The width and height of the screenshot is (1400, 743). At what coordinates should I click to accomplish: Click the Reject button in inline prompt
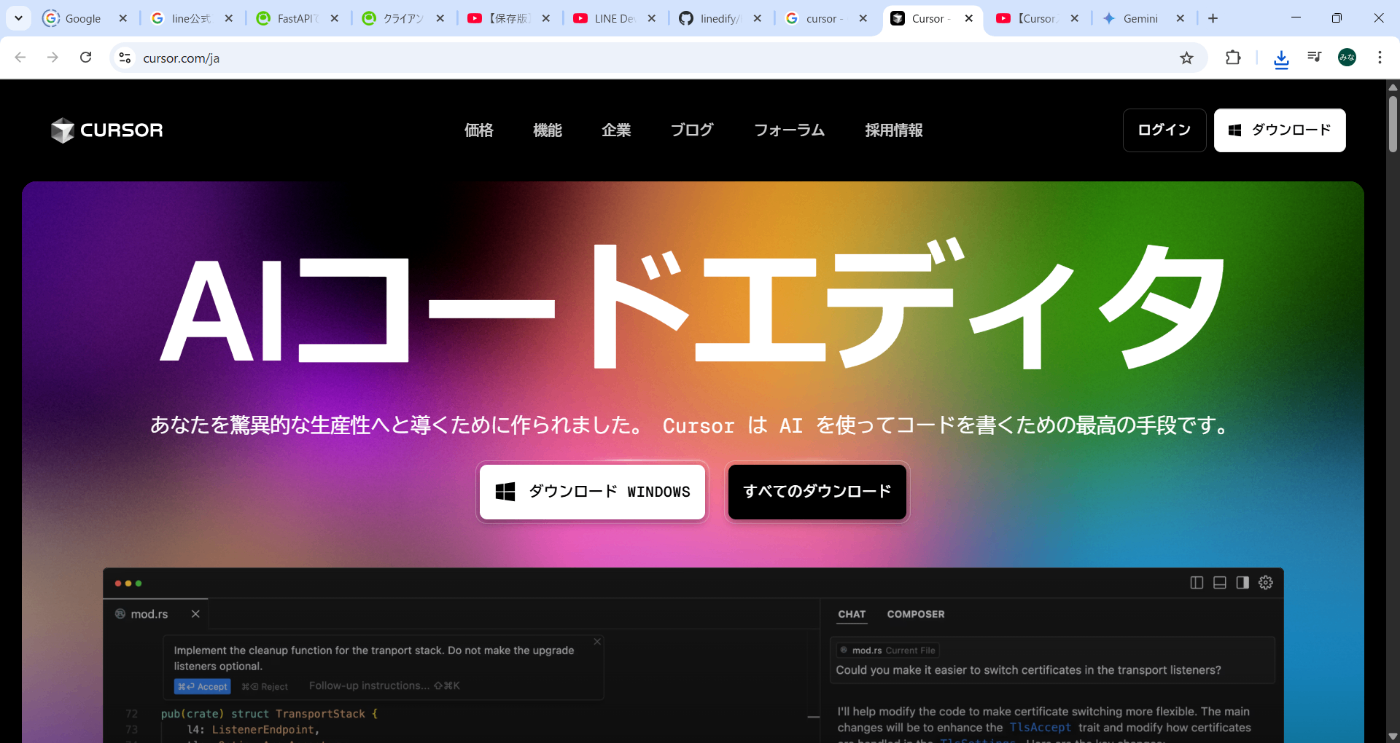coord(265,686)
